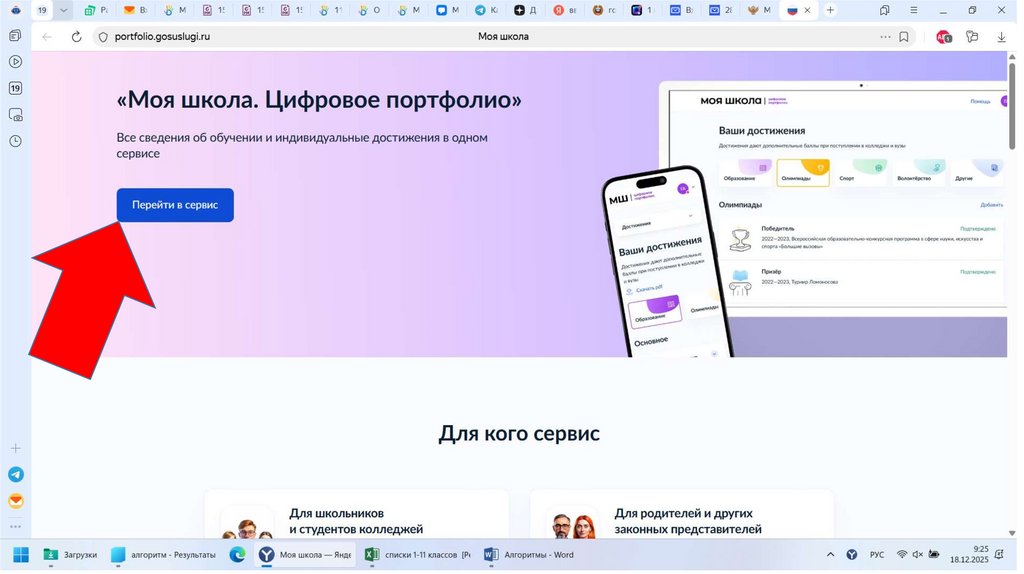Image resolution: width=1024 pixels, height=574 pixels.
Task: Open the tab list dropdown chevron
Action: (x=63, y=10)
